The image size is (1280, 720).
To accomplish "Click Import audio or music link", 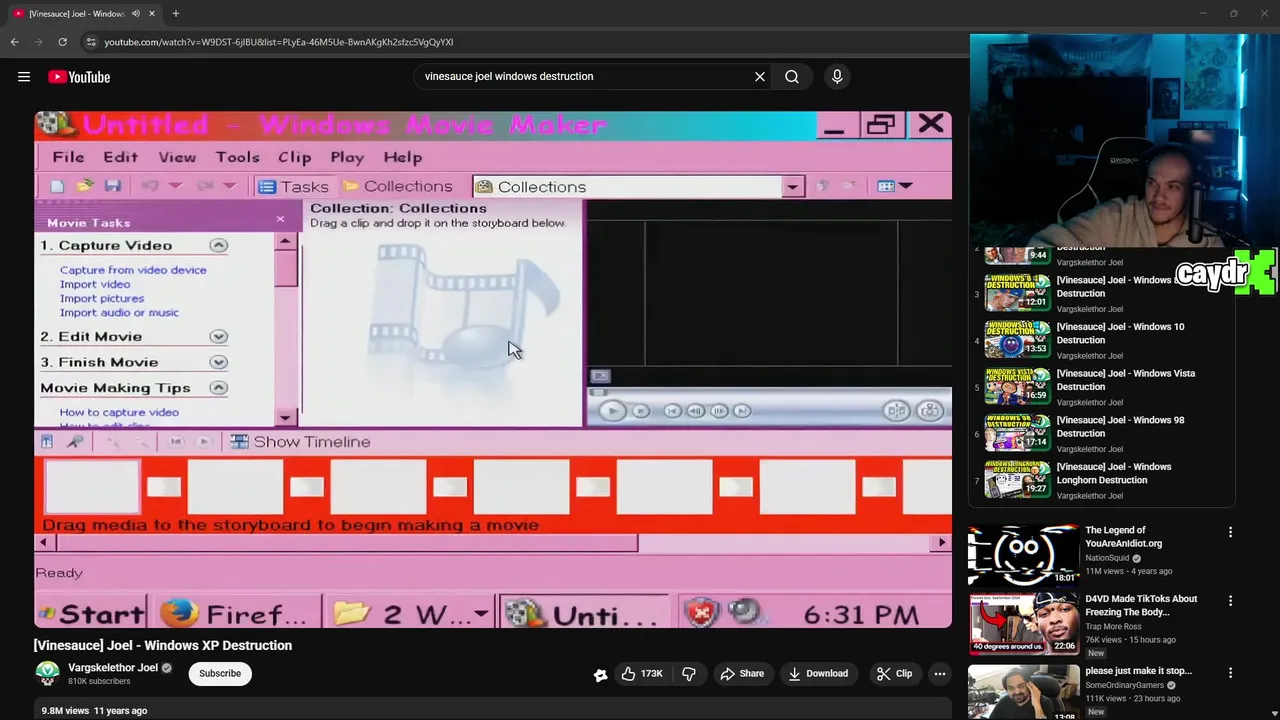I will (x=119, y=312).
